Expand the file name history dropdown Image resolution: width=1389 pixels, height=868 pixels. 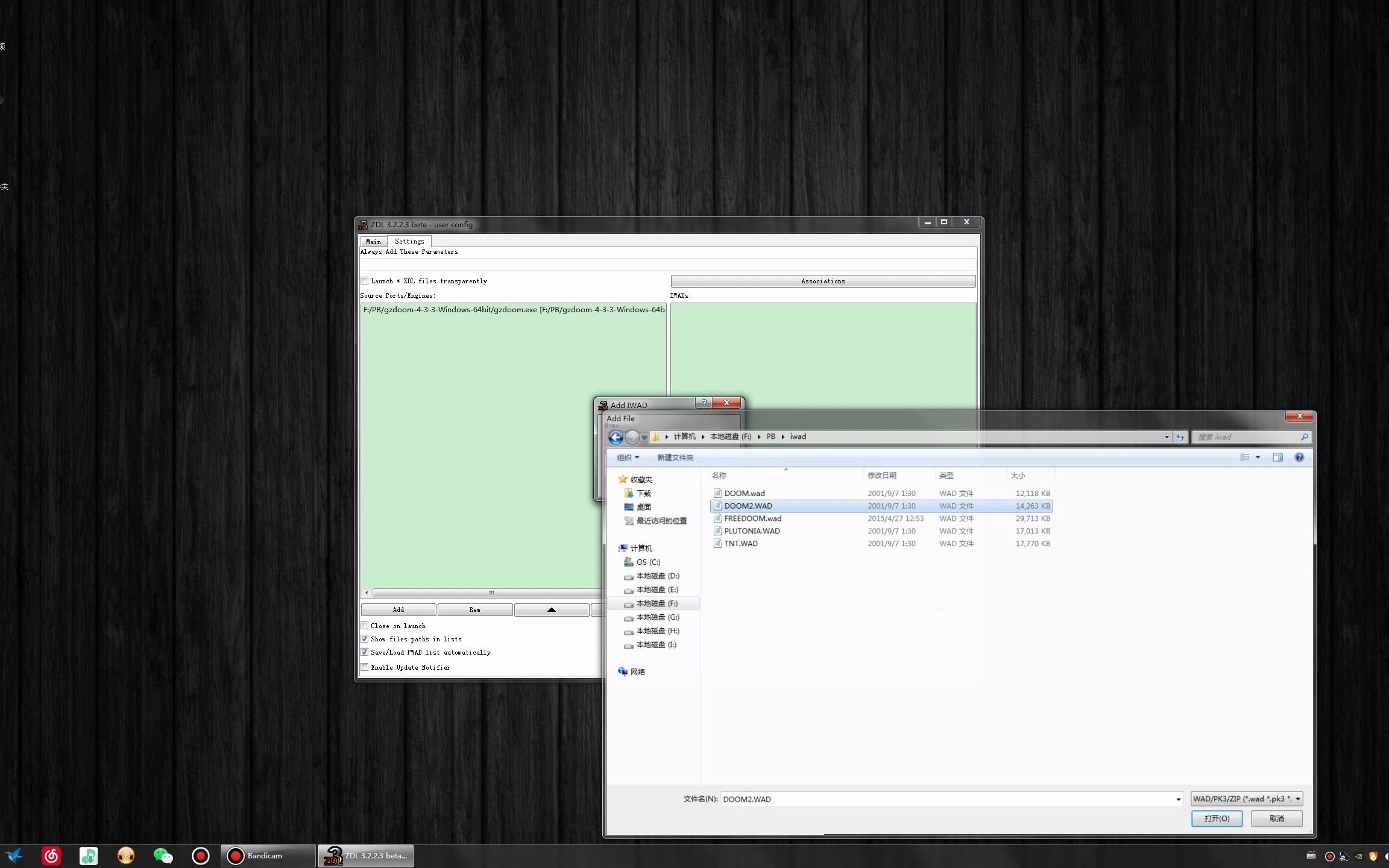tap(1178, 800)
